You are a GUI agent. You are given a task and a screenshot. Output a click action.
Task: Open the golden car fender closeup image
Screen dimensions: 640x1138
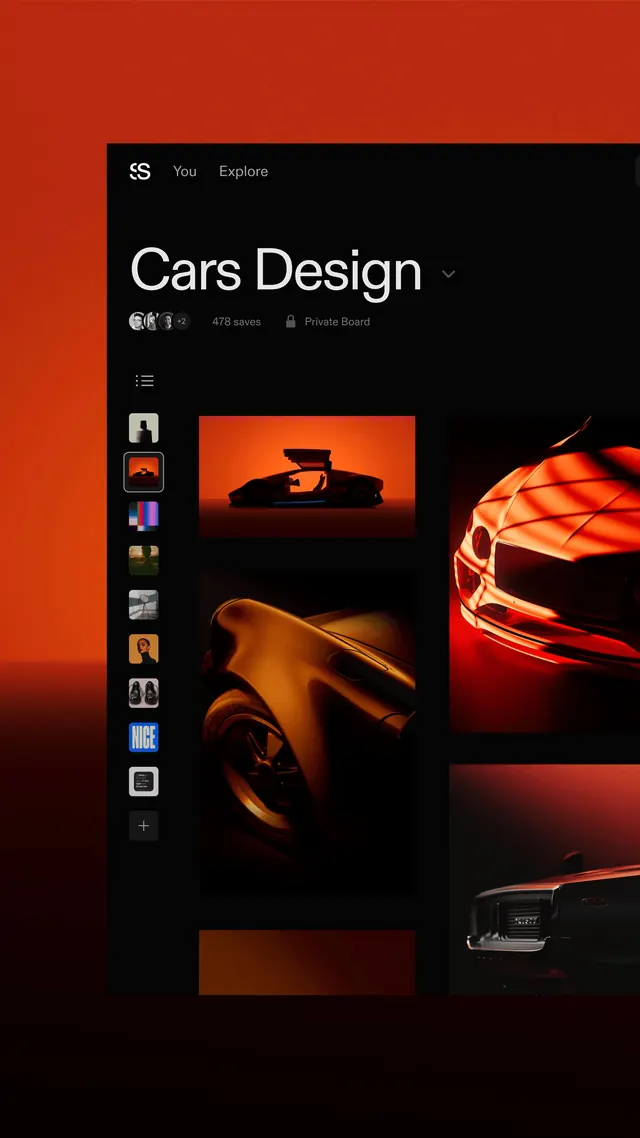coord(307,733)
